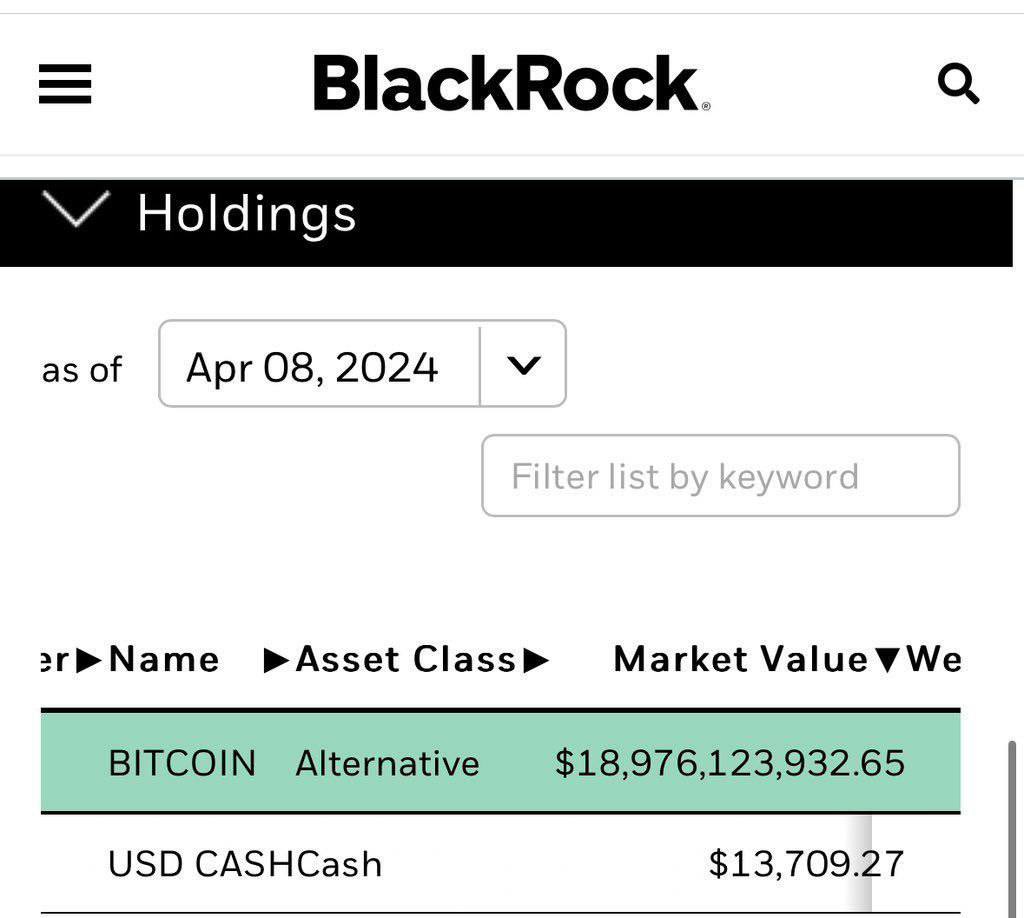Open the hamburger navigation menu
Image resolution: width=1024 pixels, height=918 pixels.
tap(65, 84)
